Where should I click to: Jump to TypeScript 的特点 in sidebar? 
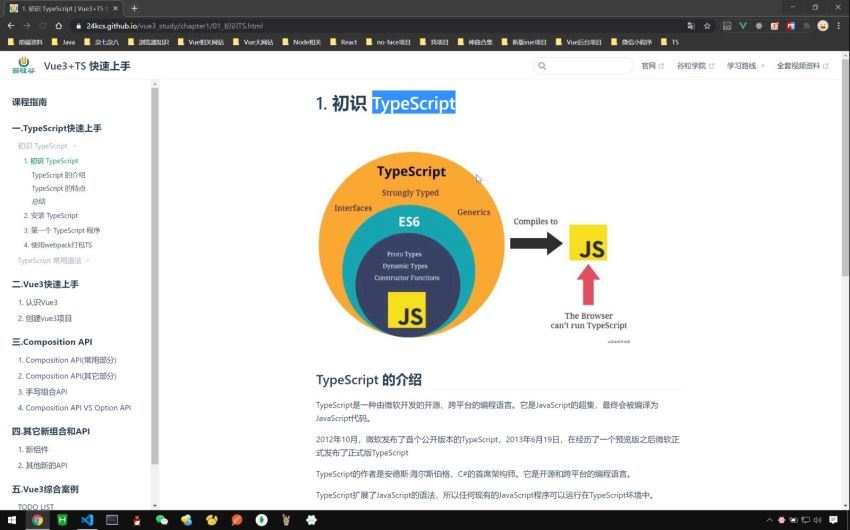pyautogui.click(x=59, y=188)
